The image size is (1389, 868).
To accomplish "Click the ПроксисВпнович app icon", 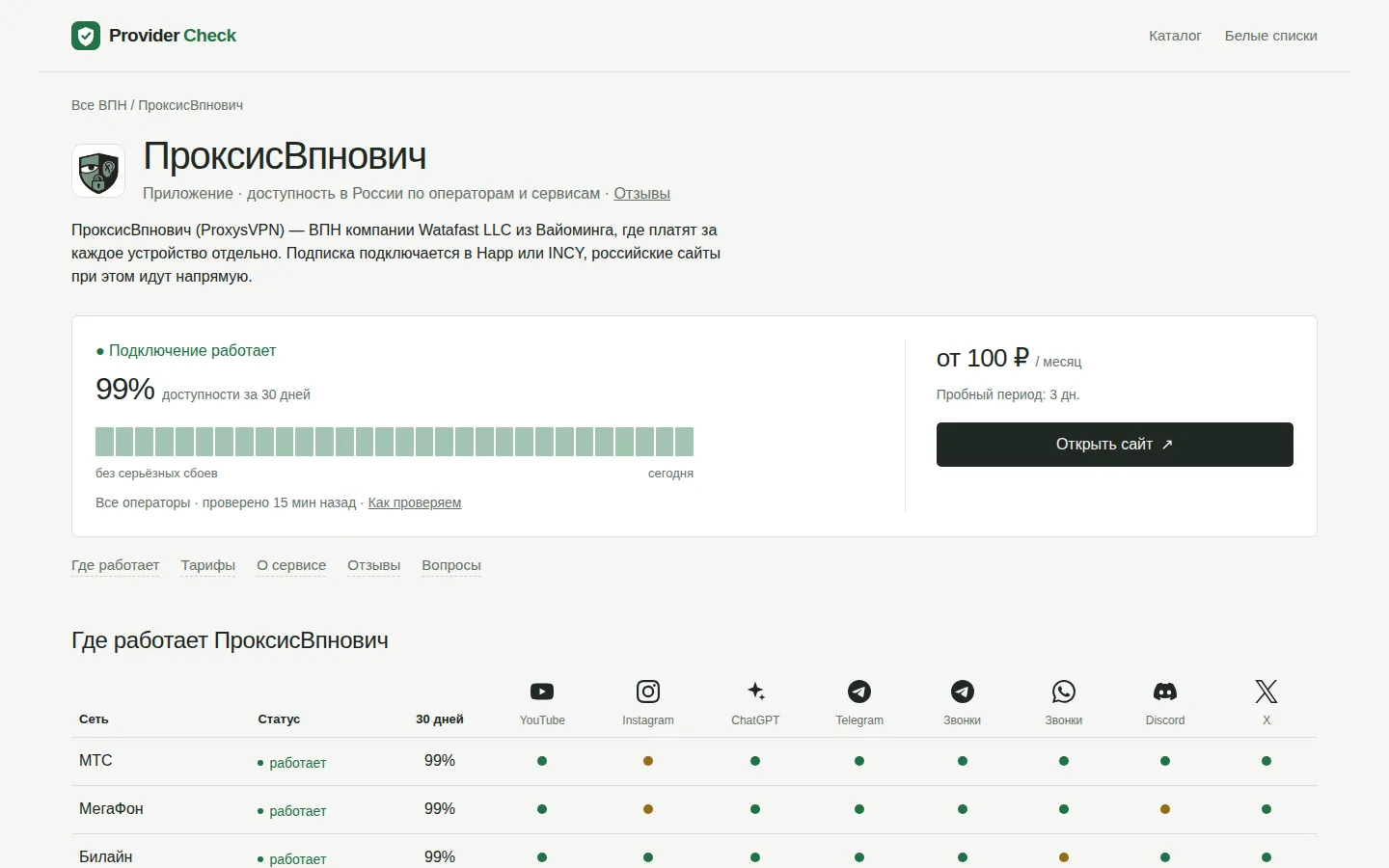I will 98,171.
